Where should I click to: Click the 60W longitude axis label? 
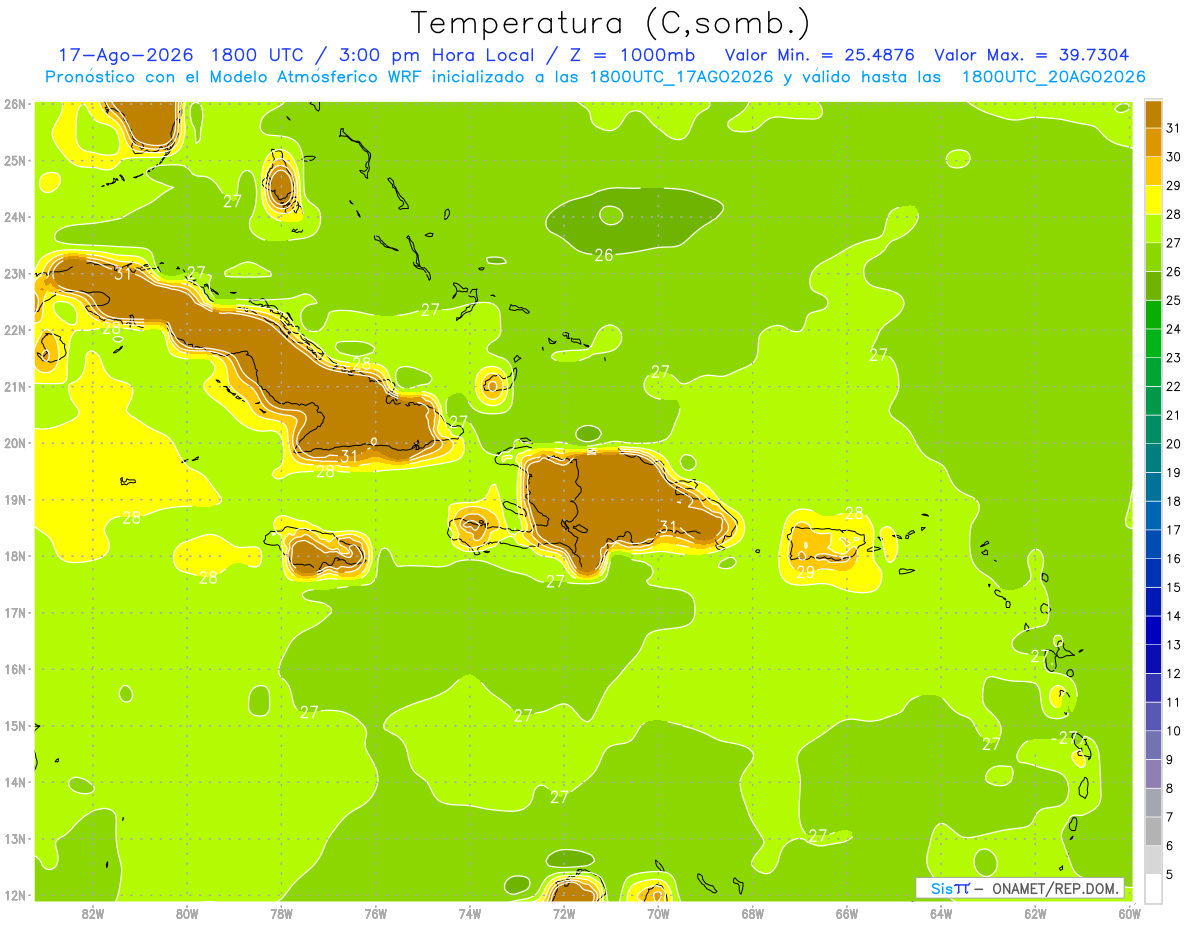[1130, 913]
